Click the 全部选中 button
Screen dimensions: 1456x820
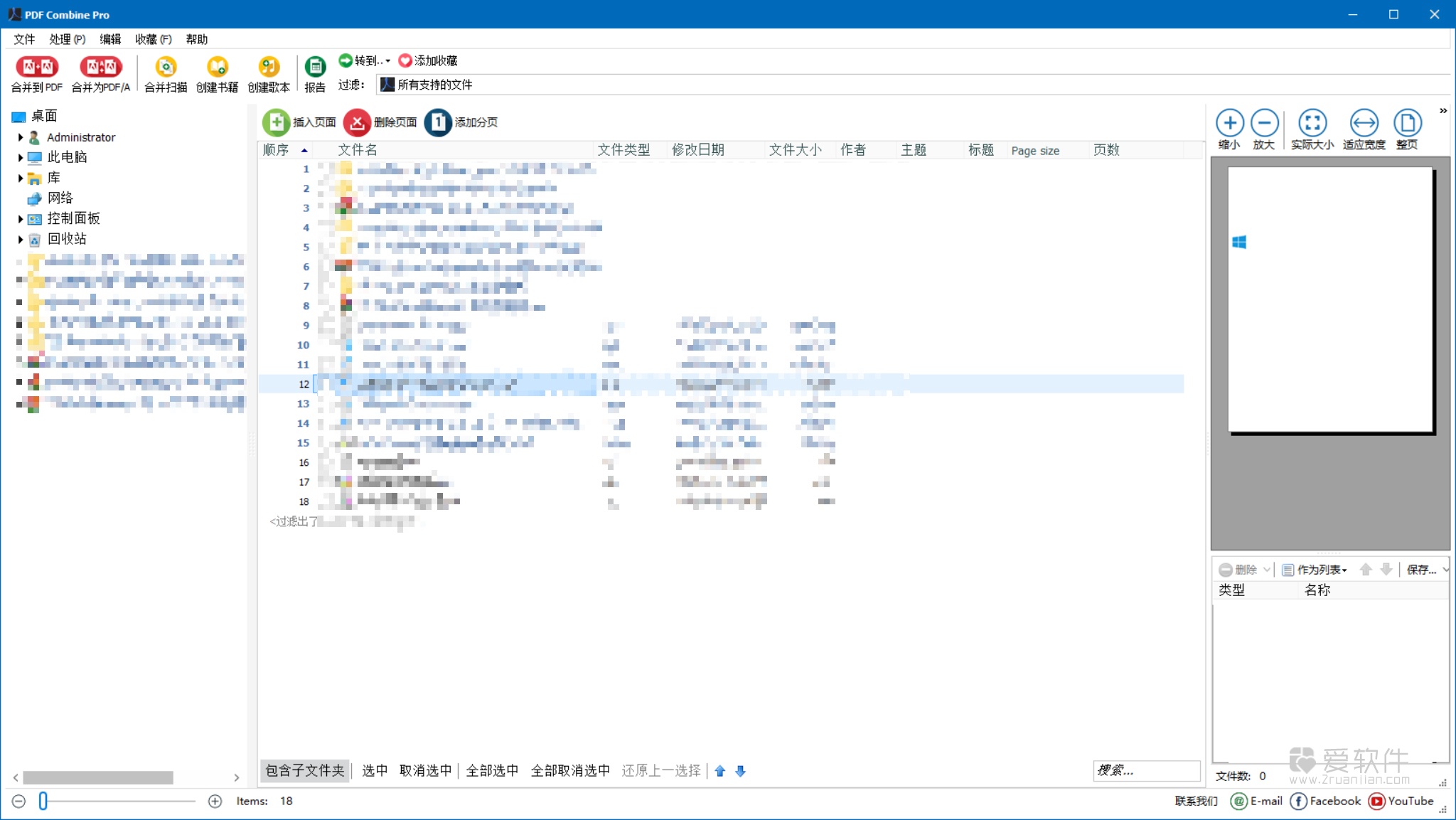[x=492, y=770]
